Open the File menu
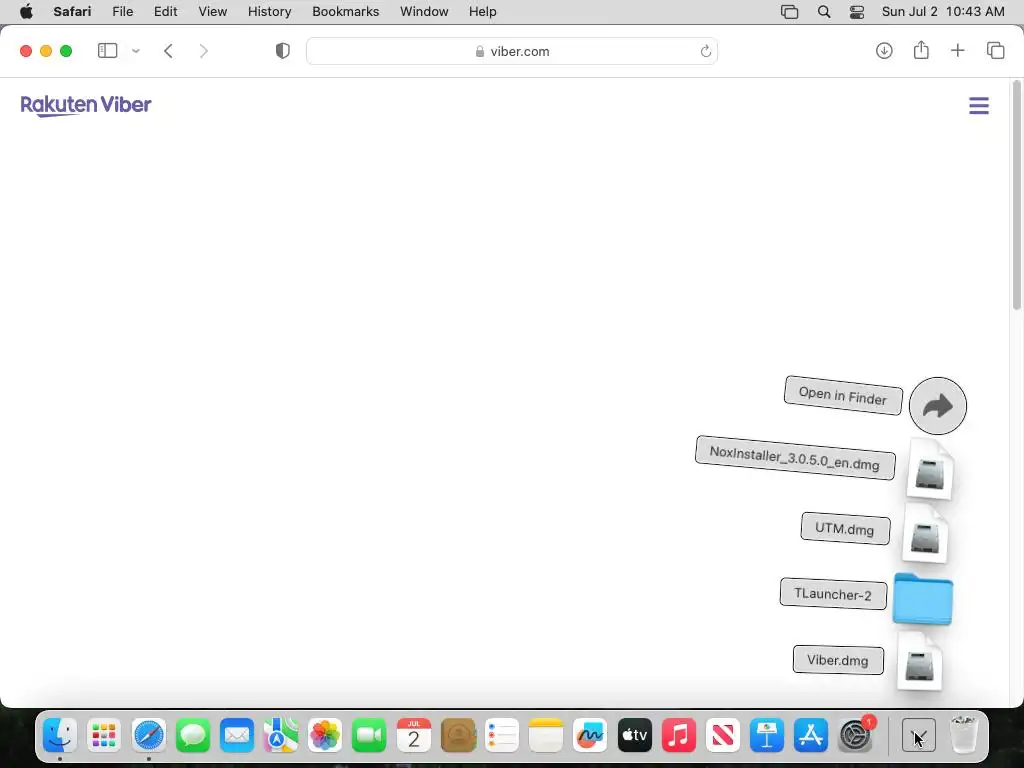 click(x=122, y=12)
